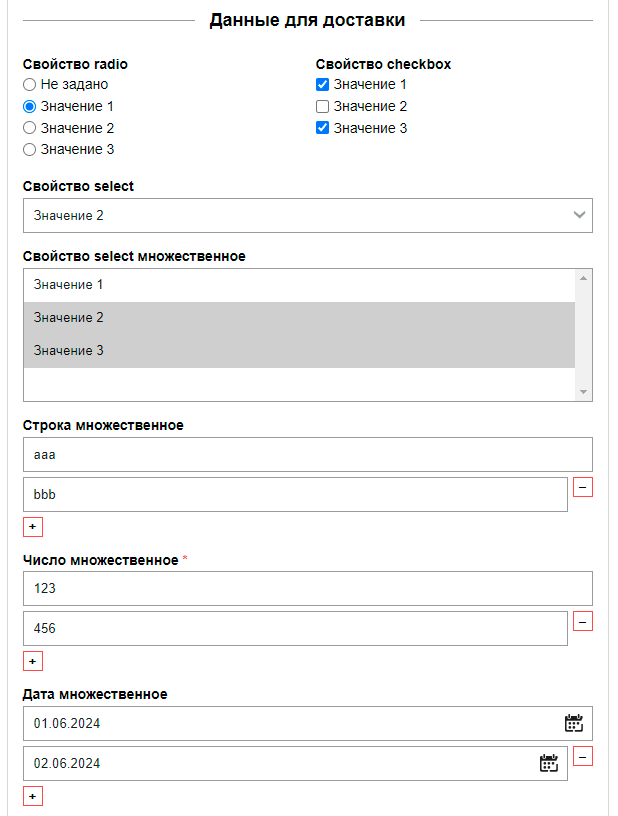Add another field under Дата множественное
The height and width of the screenshot is (816, 618).
pos(33,796)
